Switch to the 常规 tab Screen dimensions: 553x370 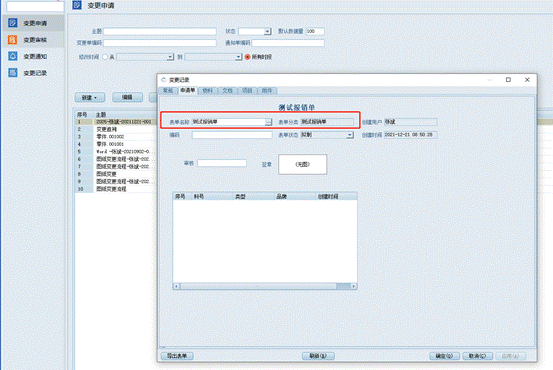[x=168, y=91]
